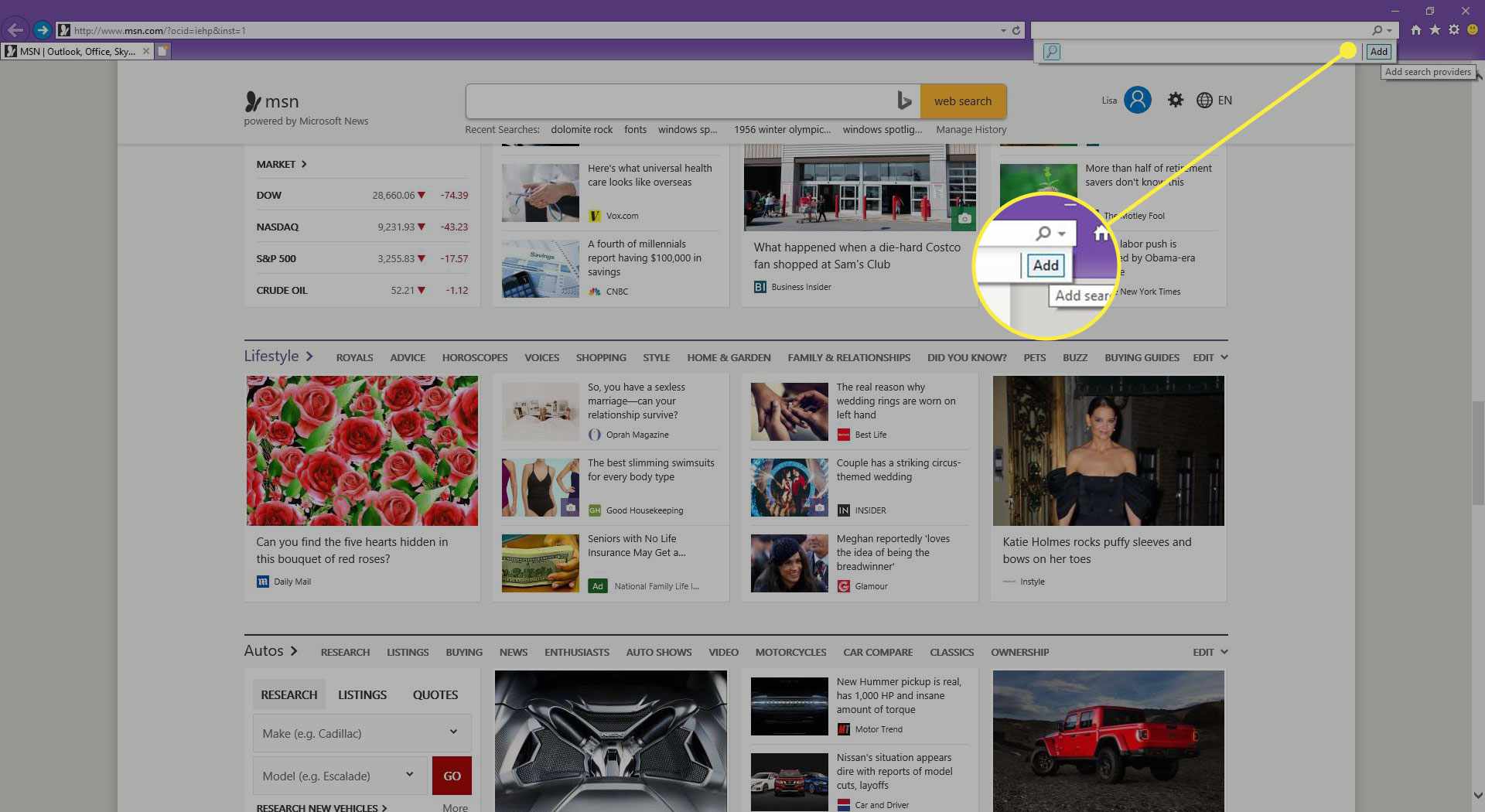This screenshot has width=1485, height=812.
Task: Click the Good Housekeeping source icon
Action: (594, 510)
